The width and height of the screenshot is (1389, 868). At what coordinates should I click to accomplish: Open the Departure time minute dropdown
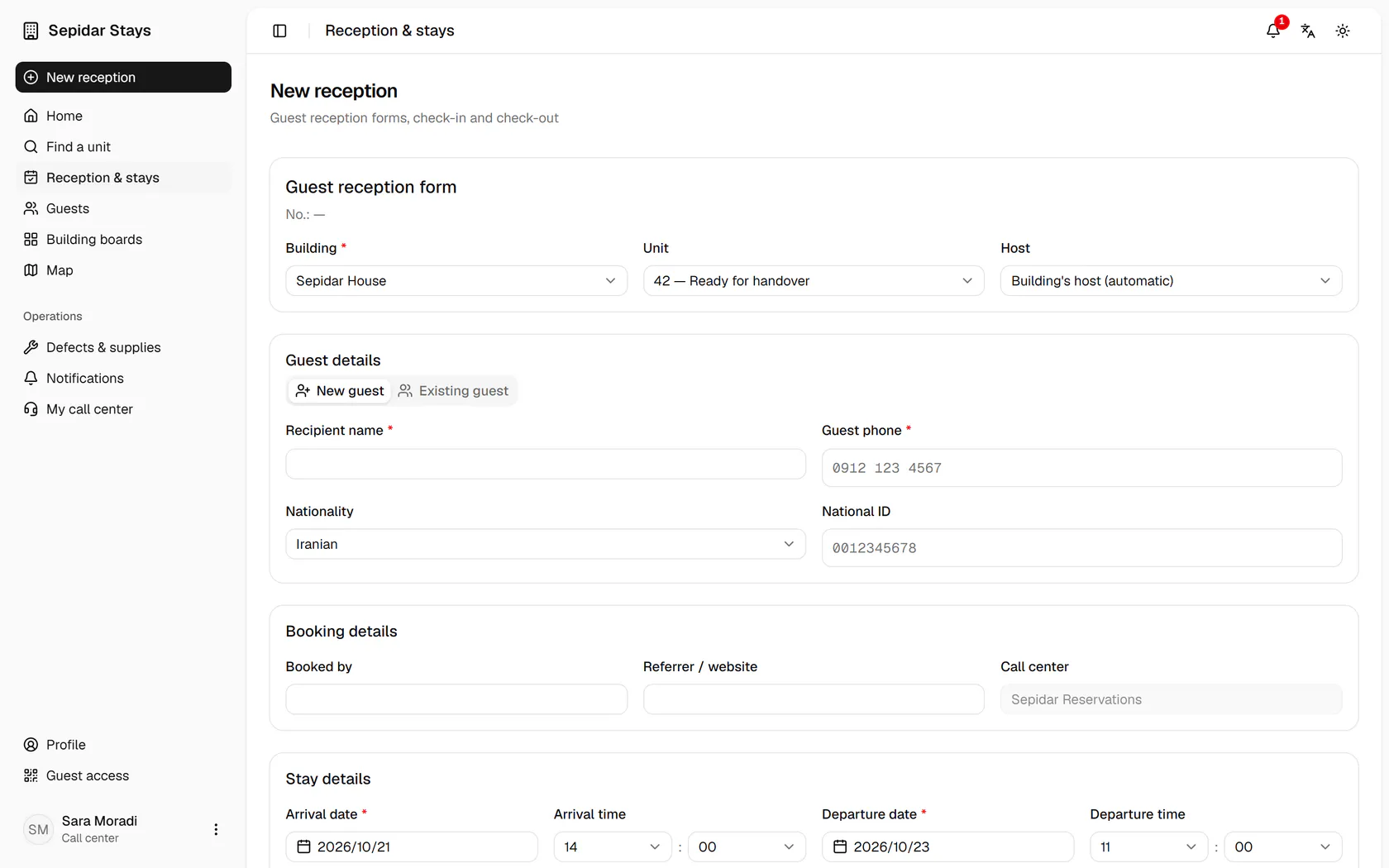[x=1283, y=847]
